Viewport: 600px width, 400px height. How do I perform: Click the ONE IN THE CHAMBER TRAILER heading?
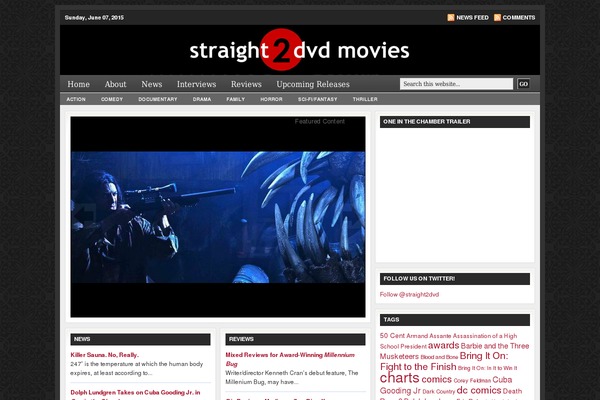[x=427, y=122]
